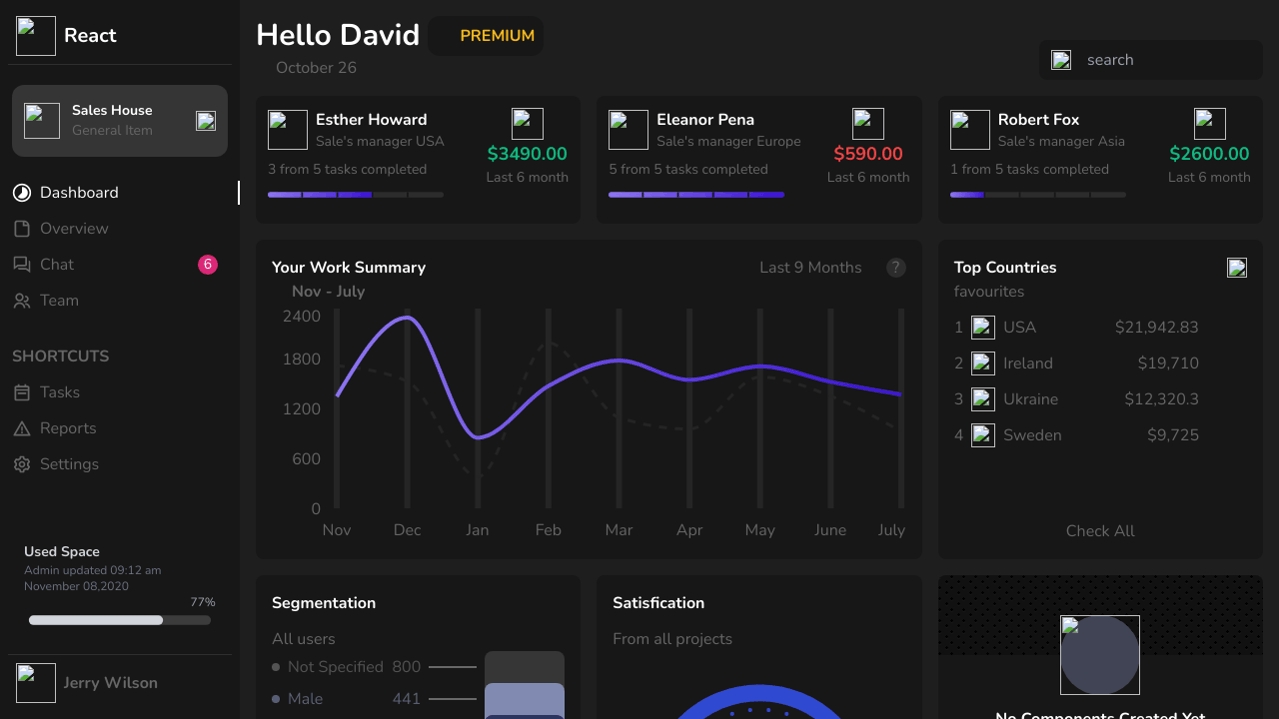
Task: Click Robert Fox's avatar
Action: (x=970, y=130)
